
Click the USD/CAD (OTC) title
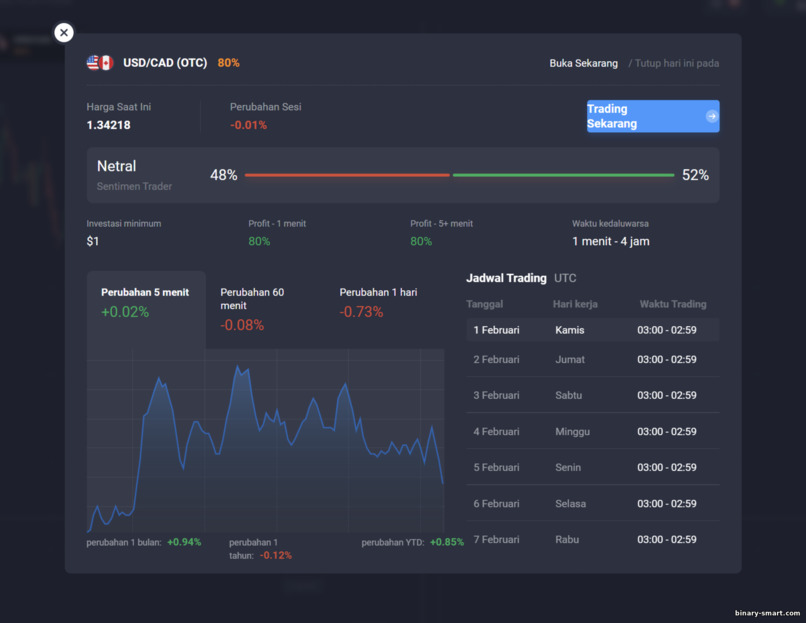(165, 63)
